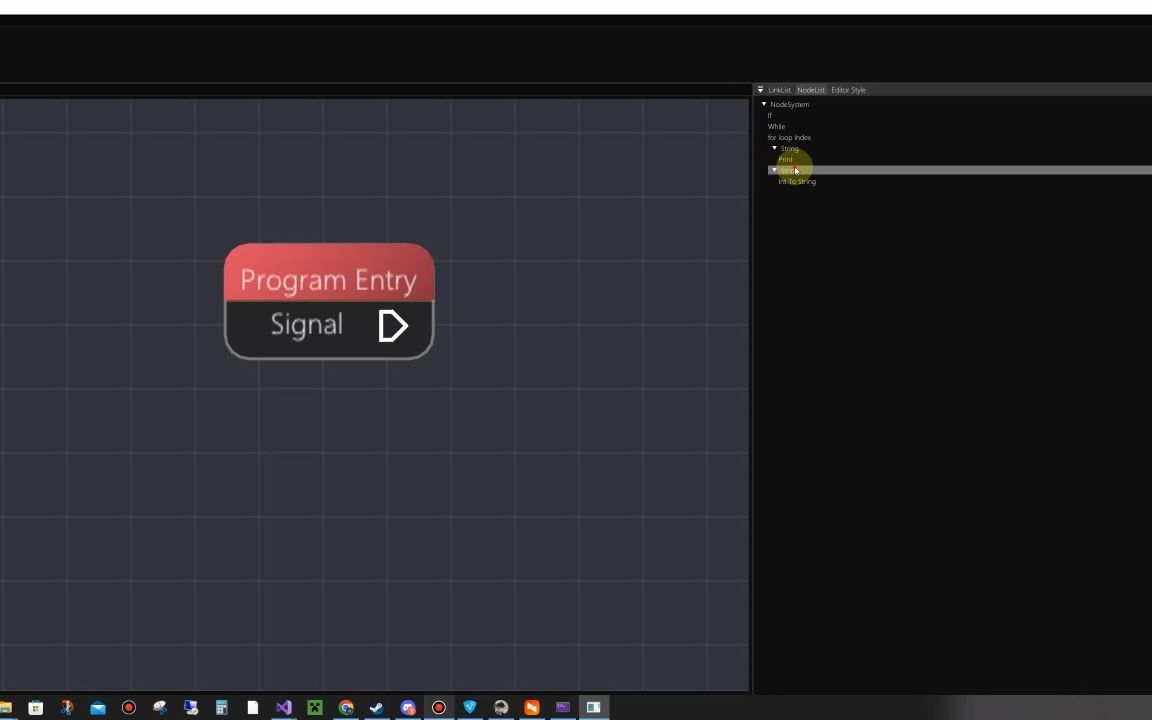
Task: Switch to Visual Studio in the taskbar
Action: pos(284,708)
